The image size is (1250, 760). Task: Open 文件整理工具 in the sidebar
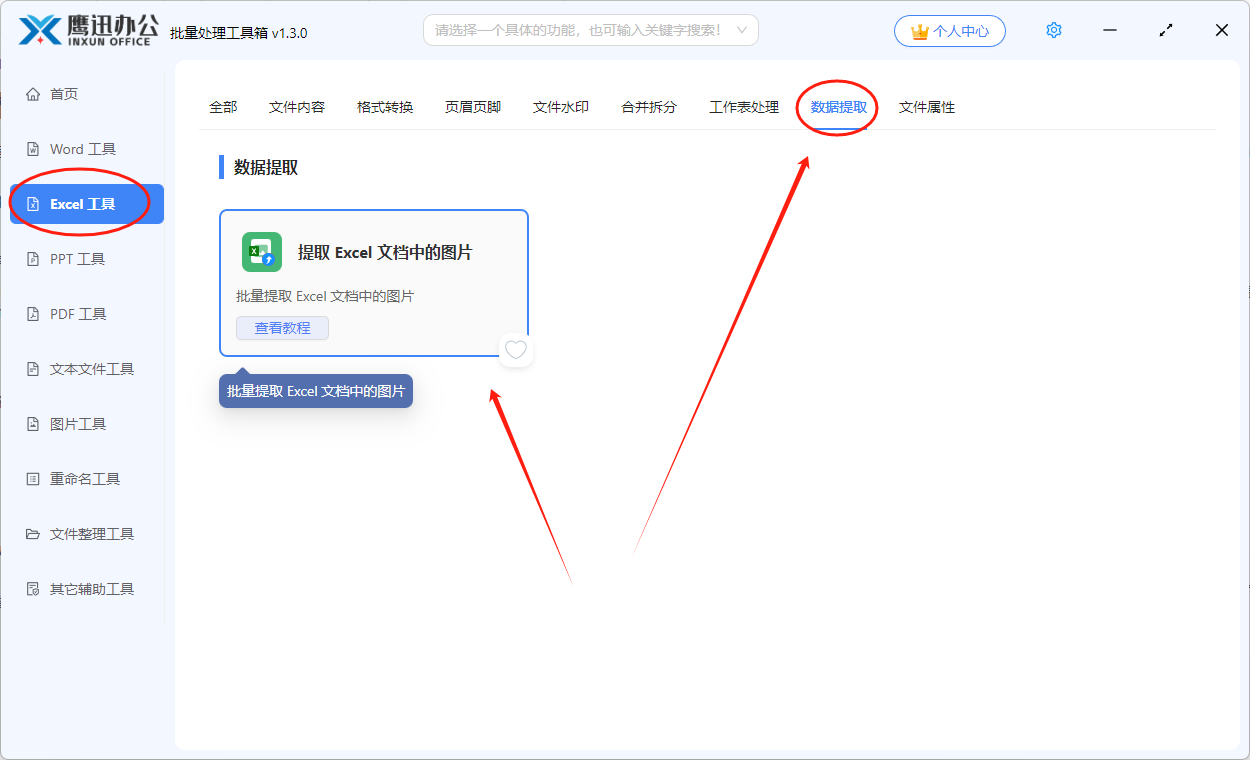(x=89, y=533)
